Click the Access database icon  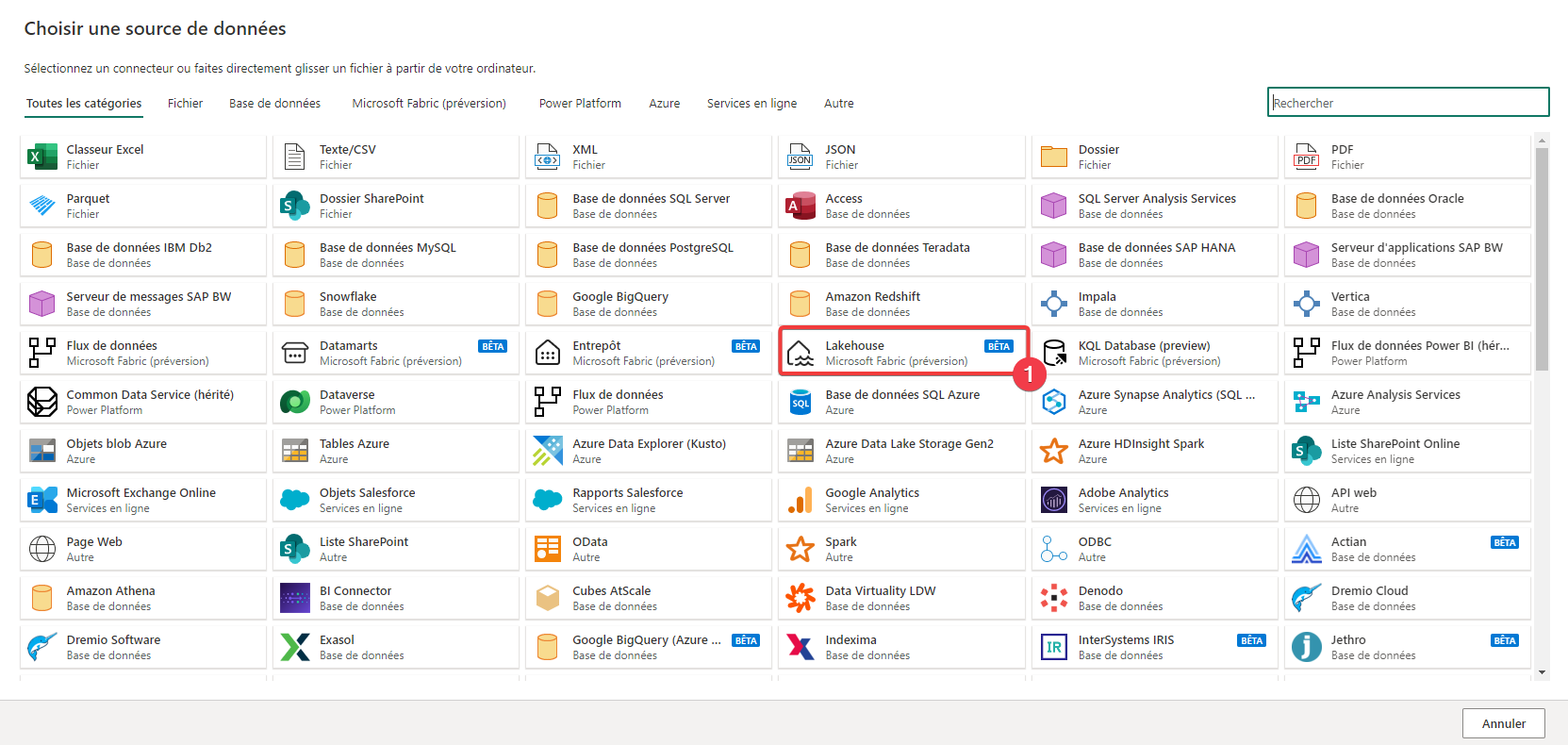tap(801, 206)
